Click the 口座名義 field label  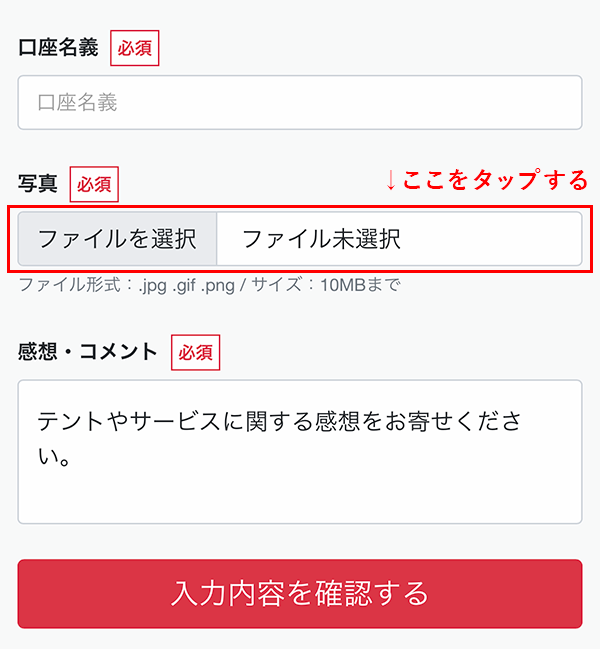tap(58, 47)
